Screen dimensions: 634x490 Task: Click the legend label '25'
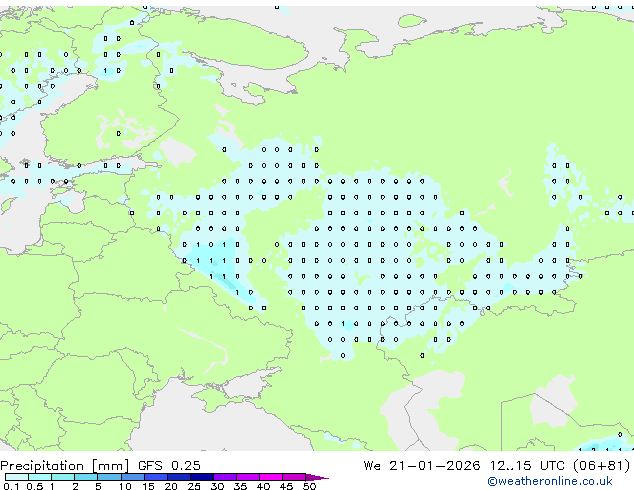pos(194,486)
